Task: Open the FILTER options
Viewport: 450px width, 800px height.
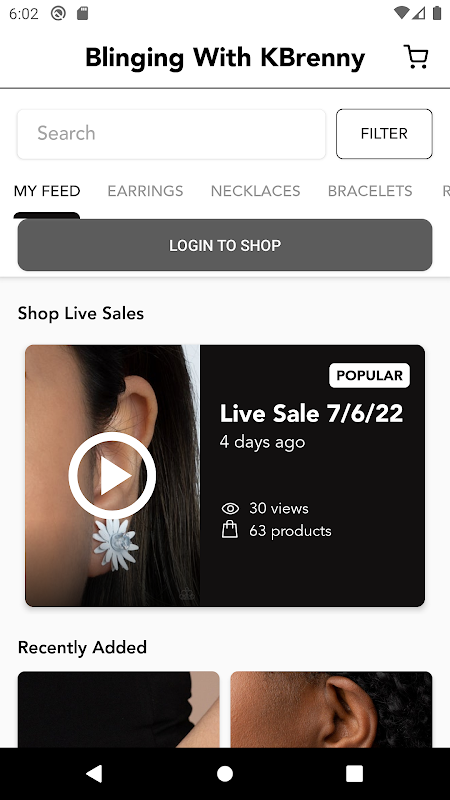Action: click(384, 134)
